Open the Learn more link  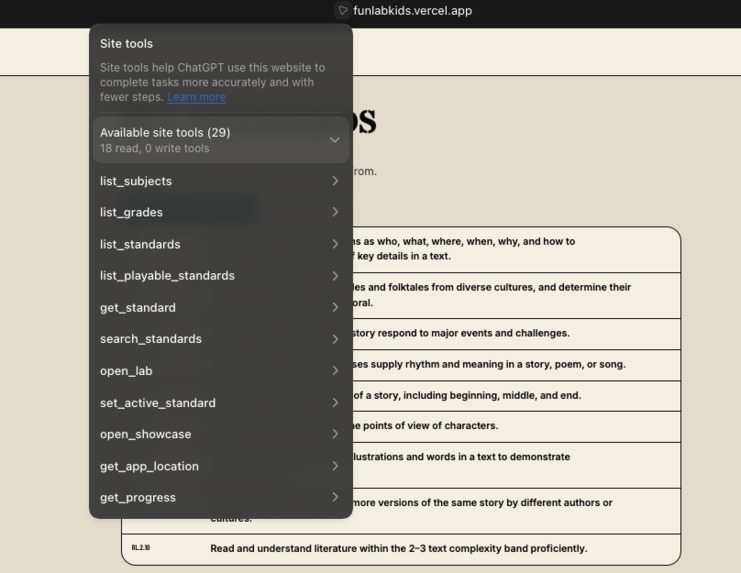196,97
